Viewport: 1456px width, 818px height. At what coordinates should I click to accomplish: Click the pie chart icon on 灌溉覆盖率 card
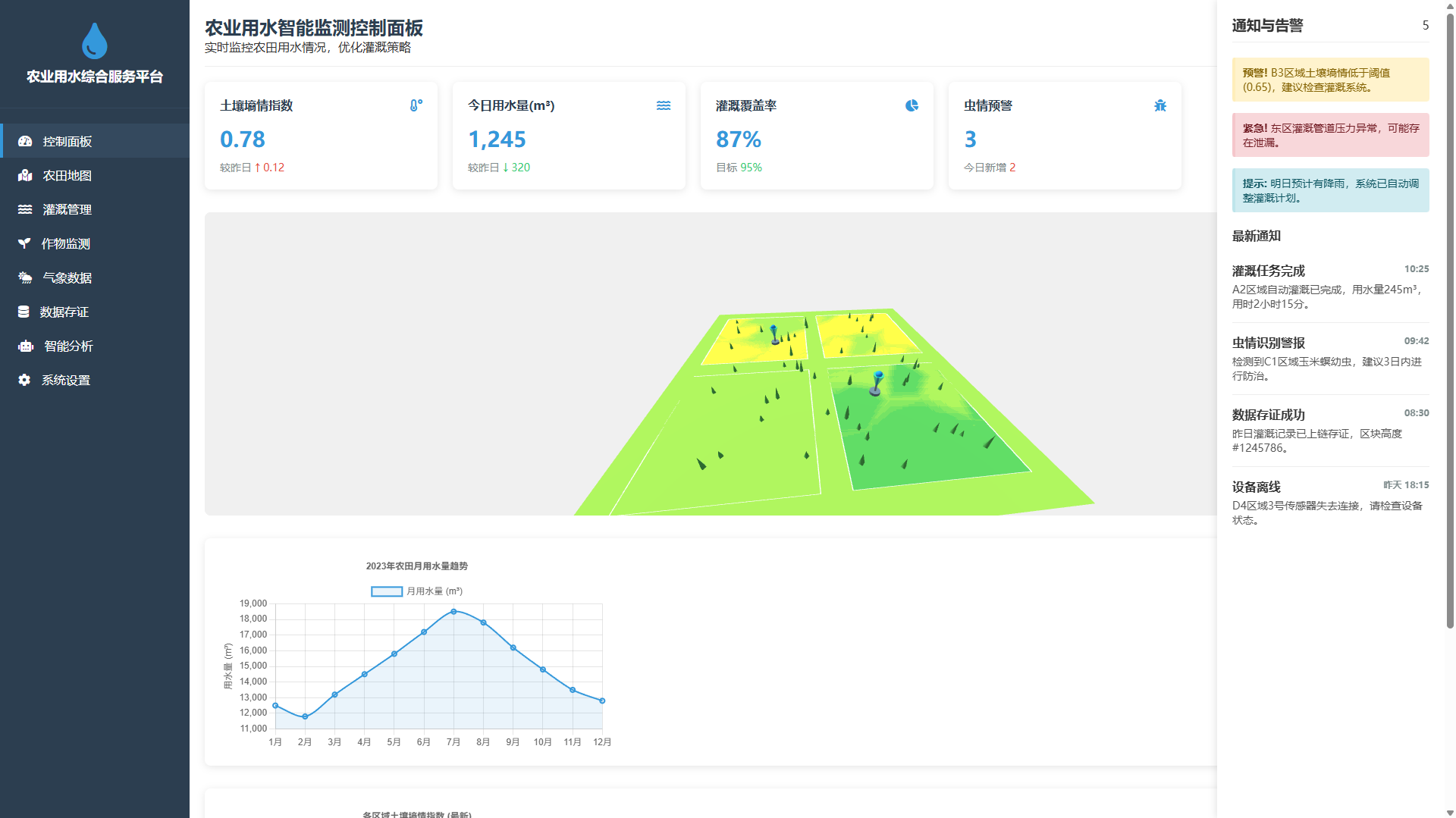(x=912, y=105)
